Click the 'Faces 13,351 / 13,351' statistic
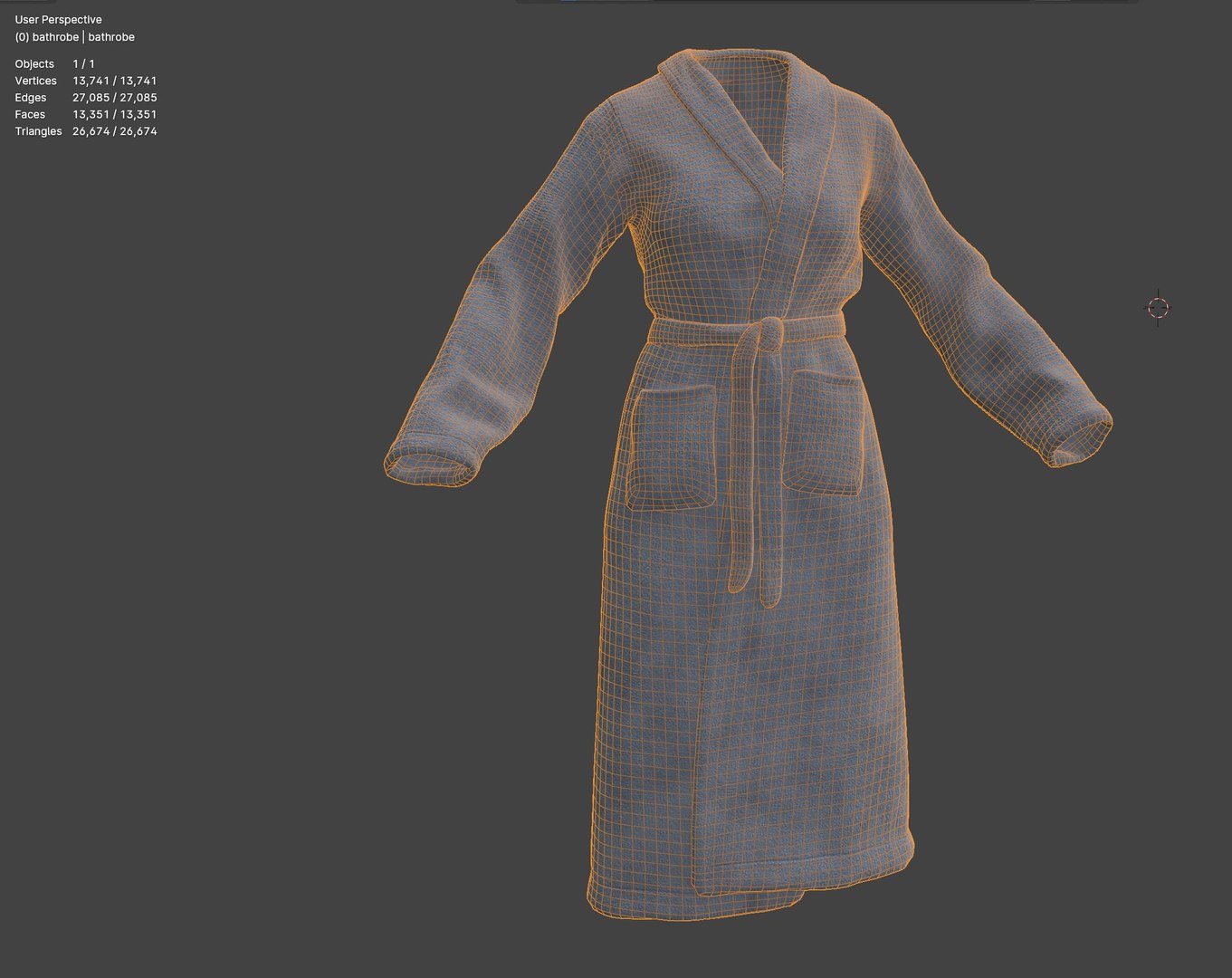Image resolution: width=1232 pixels, height=978 pixels. (x=86, y=114)
